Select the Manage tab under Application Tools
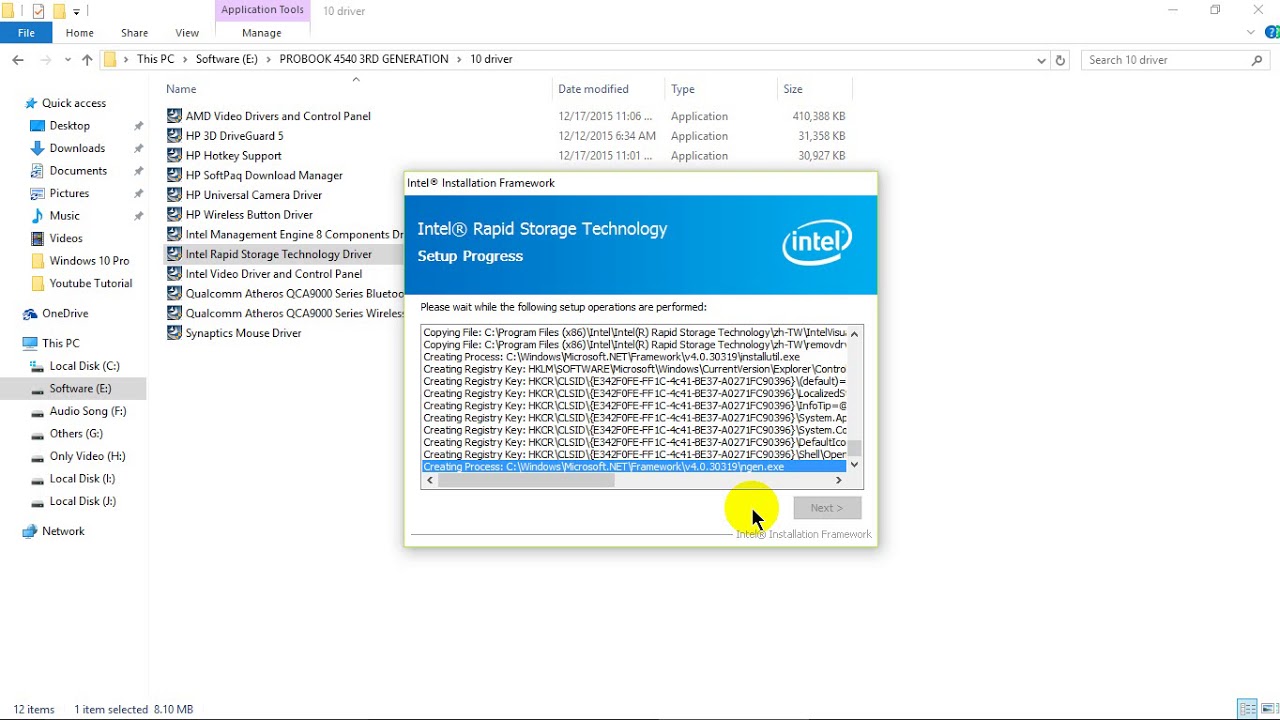Screen dimensions: 1280x720 coord(261,33)
